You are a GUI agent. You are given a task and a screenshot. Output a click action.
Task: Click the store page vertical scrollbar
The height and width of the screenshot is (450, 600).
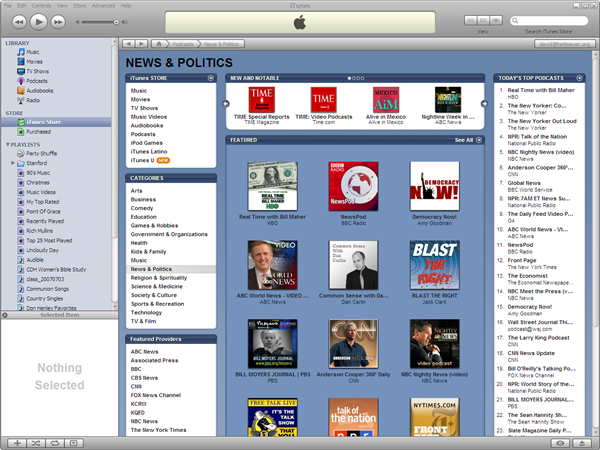tap(595, 191)
